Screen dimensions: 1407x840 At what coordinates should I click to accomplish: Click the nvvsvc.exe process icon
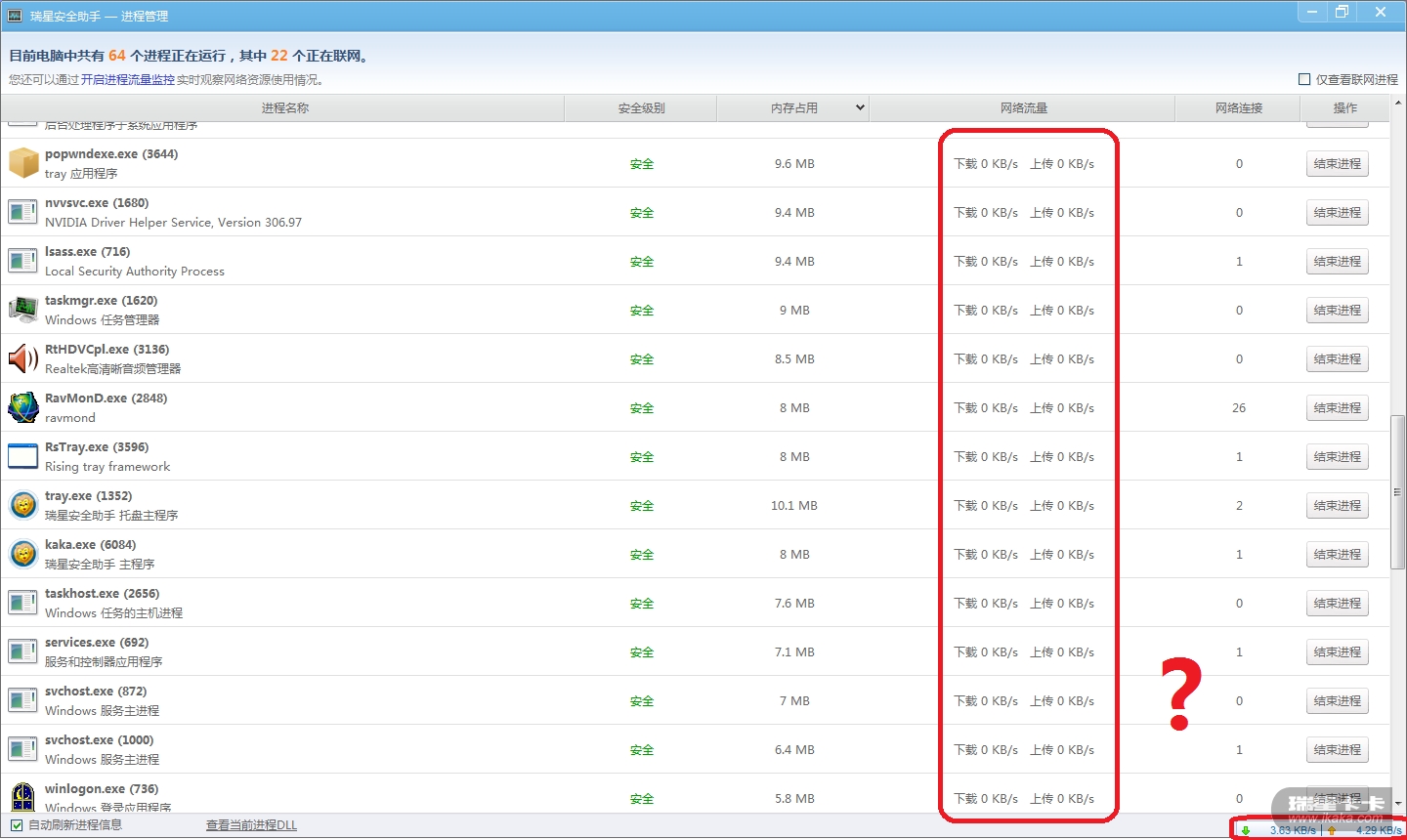pyautogui.click(x=23, y=212)
